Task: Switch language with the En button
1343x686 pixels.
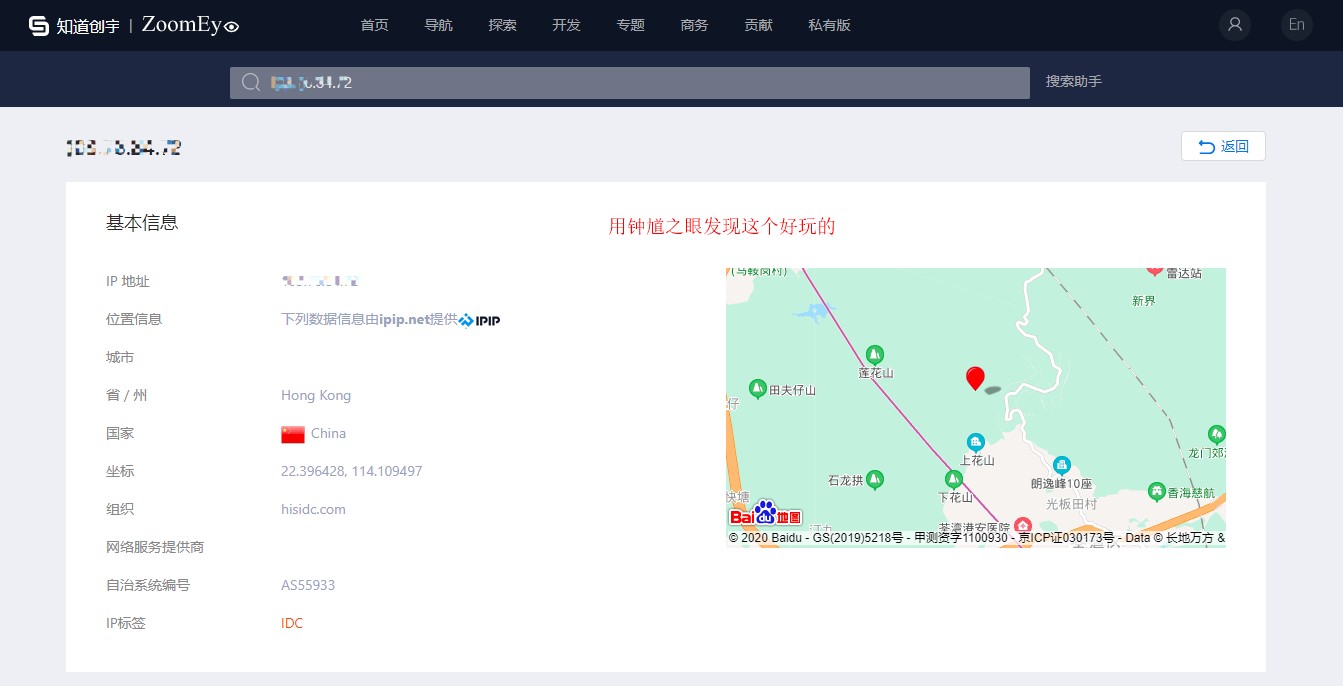Action: (1297, 25)
